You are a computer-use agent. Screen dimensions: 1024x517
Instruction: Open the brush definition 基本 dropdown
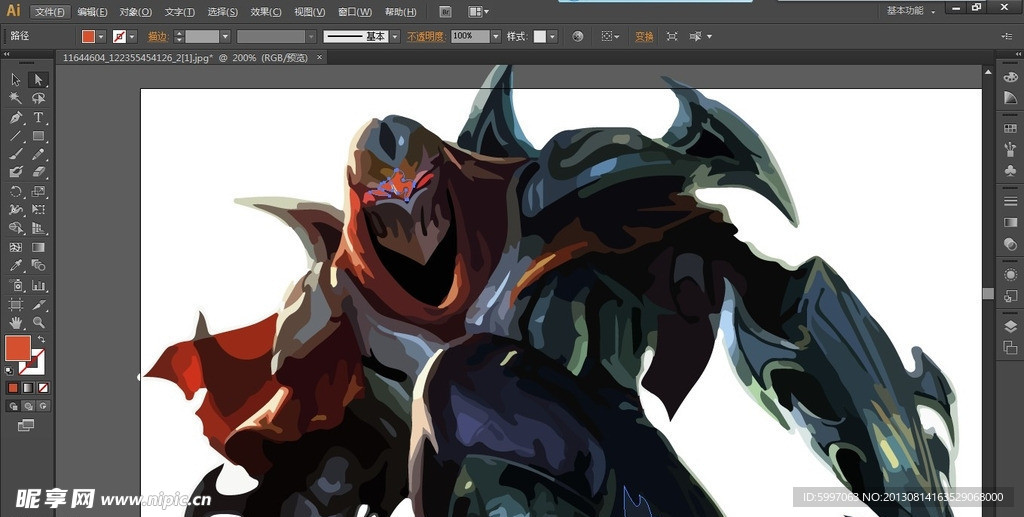coord(395,37)
